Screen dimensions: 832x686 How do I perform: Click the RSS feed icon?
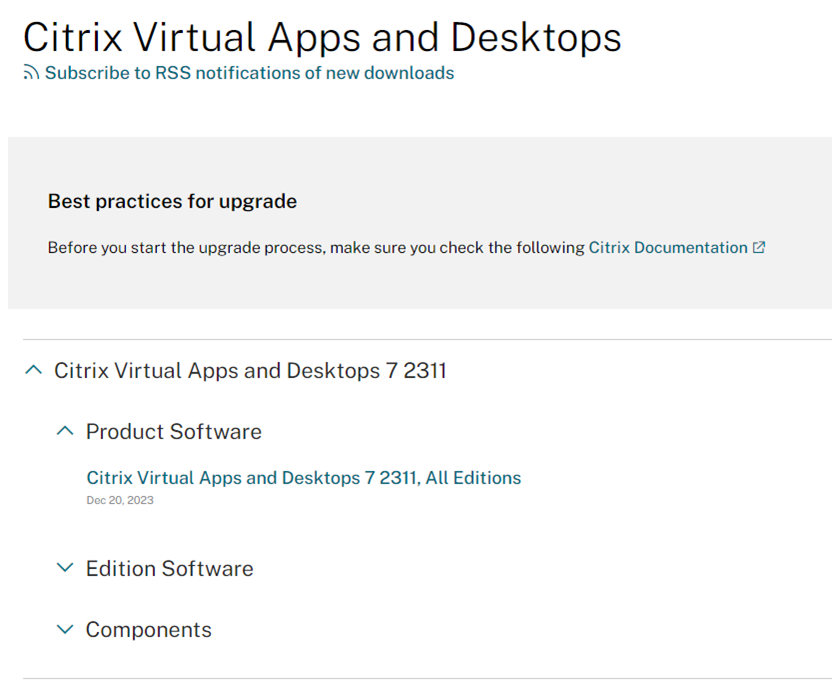[31, 73]
